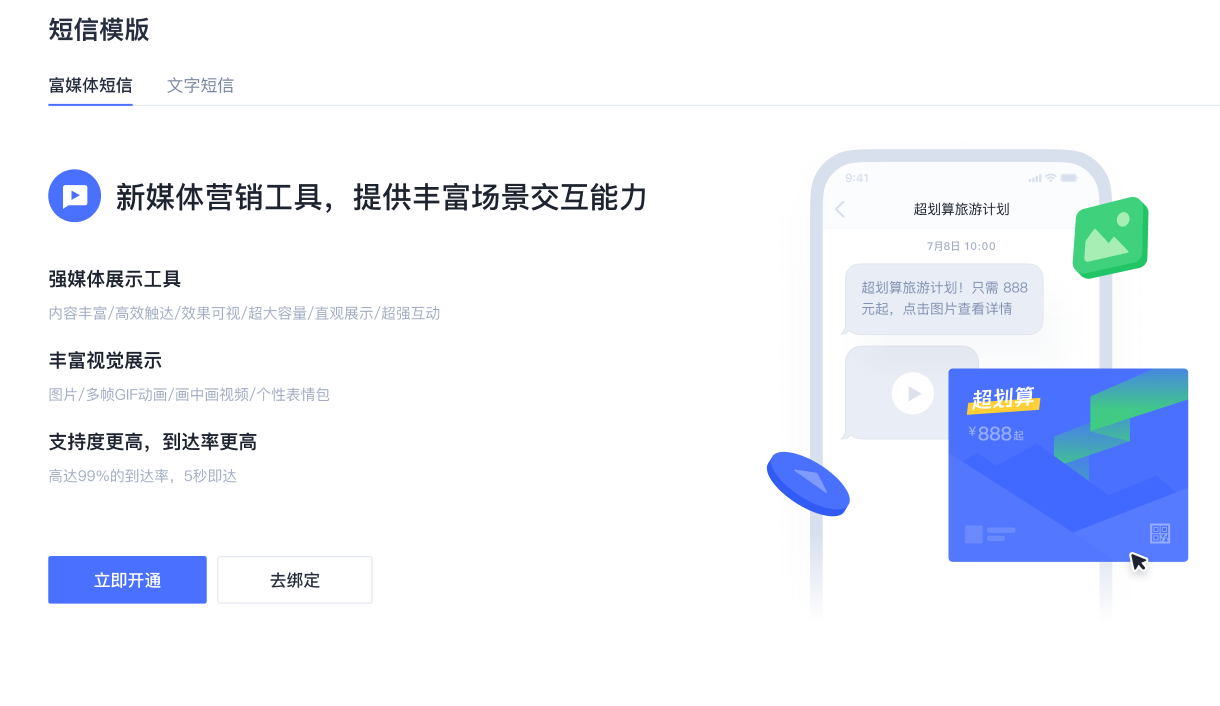Click the back chevron in phone header
Viewport: 1220px width, 706px height.
tap(840, 209)
